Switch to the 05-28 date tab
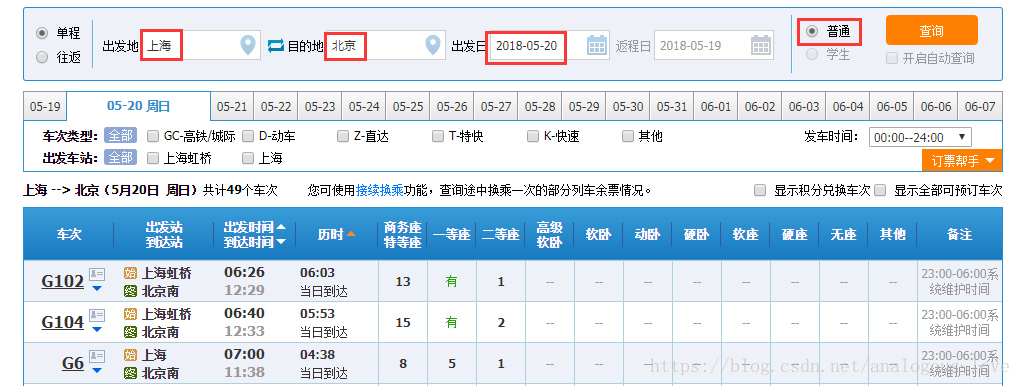1022x386 pixels. [540, 106]
